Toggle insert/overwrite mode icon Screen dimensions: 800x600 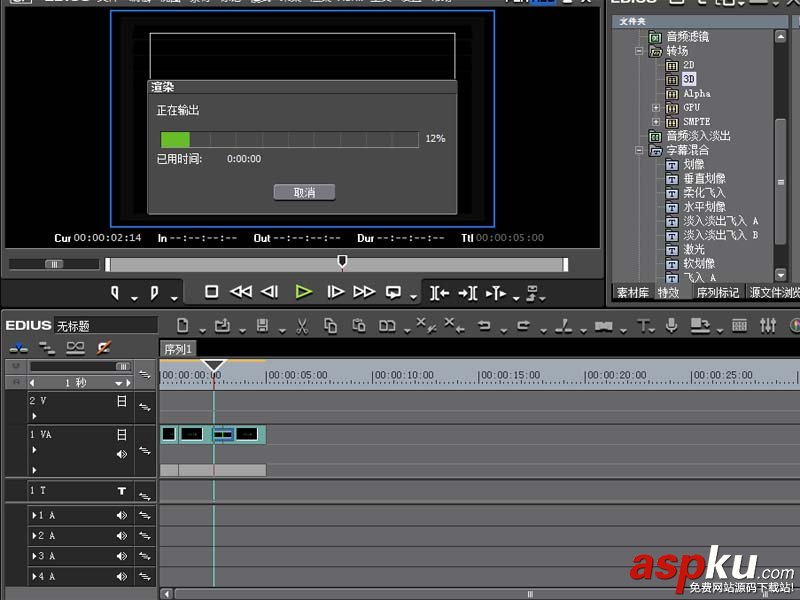click(x=19, y=348)
